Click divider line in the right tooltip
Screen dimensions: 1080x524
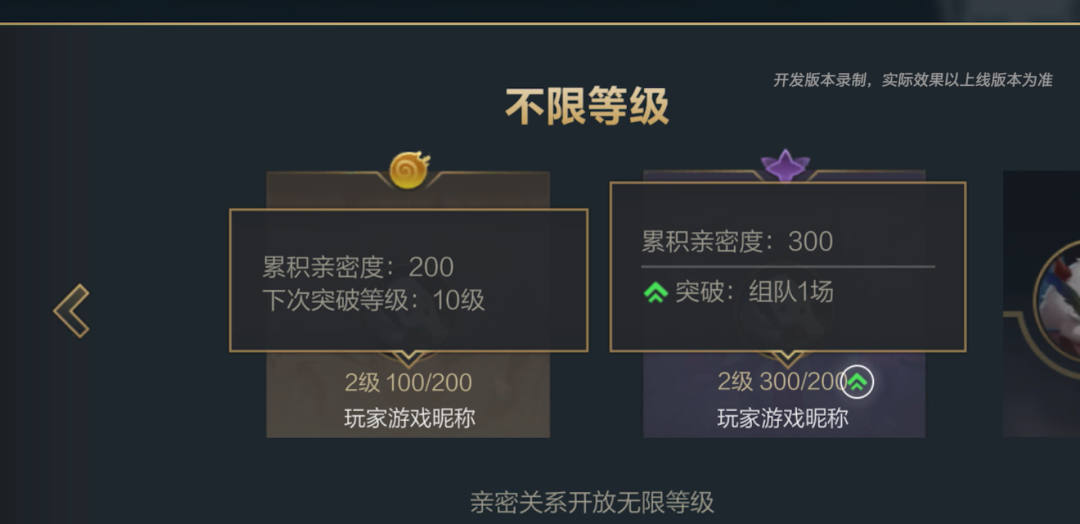point(787,267)
